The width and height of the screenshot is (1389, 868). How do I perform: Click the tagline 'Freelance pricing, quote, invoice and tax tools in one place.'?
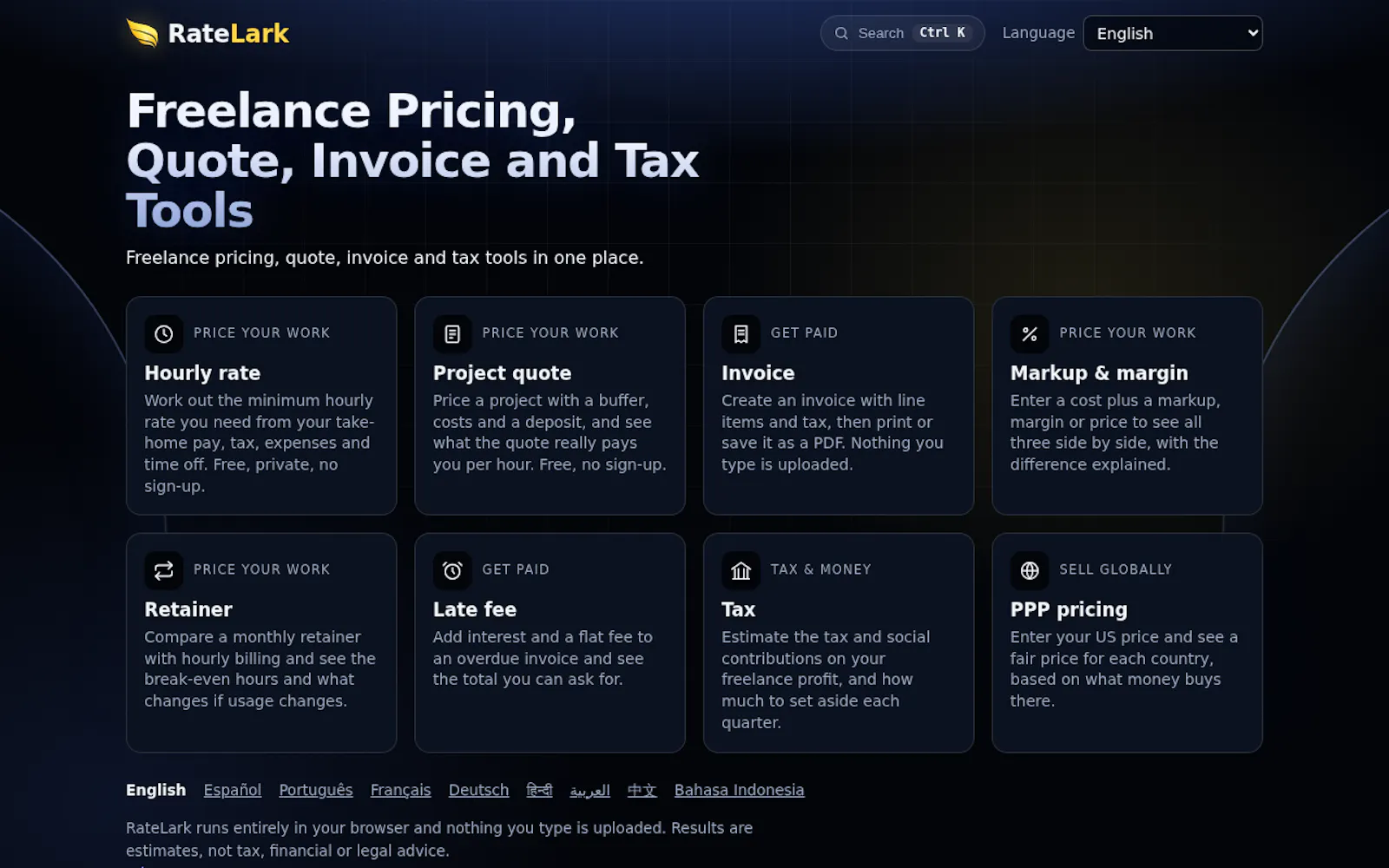[x=385, y=258]
